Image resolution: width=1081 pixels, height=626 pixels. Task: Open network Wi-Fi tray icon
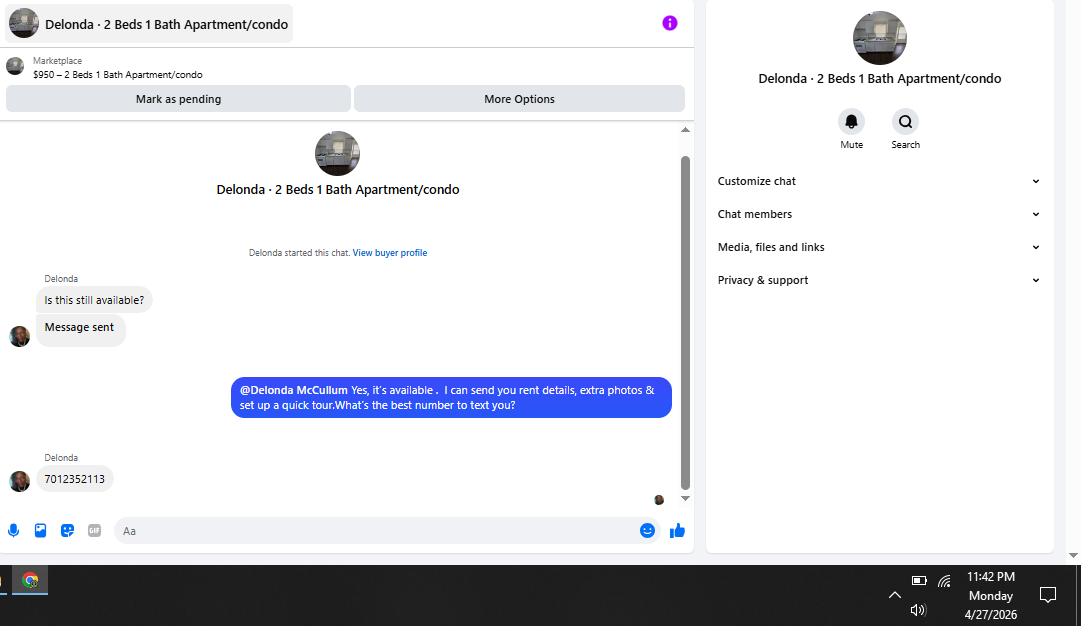(944, 581)
